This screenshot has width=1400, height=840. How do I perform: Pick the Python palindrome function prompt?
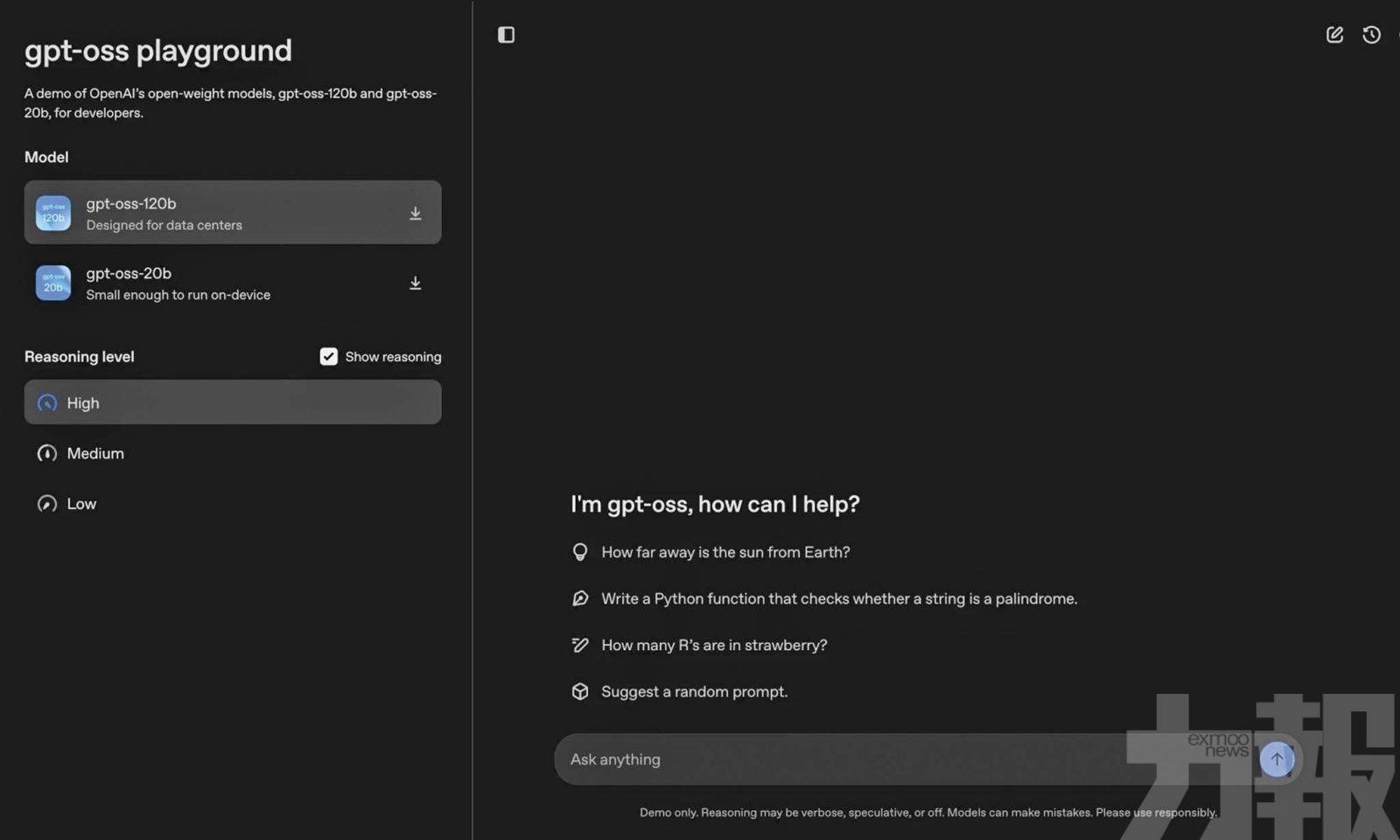839,598
